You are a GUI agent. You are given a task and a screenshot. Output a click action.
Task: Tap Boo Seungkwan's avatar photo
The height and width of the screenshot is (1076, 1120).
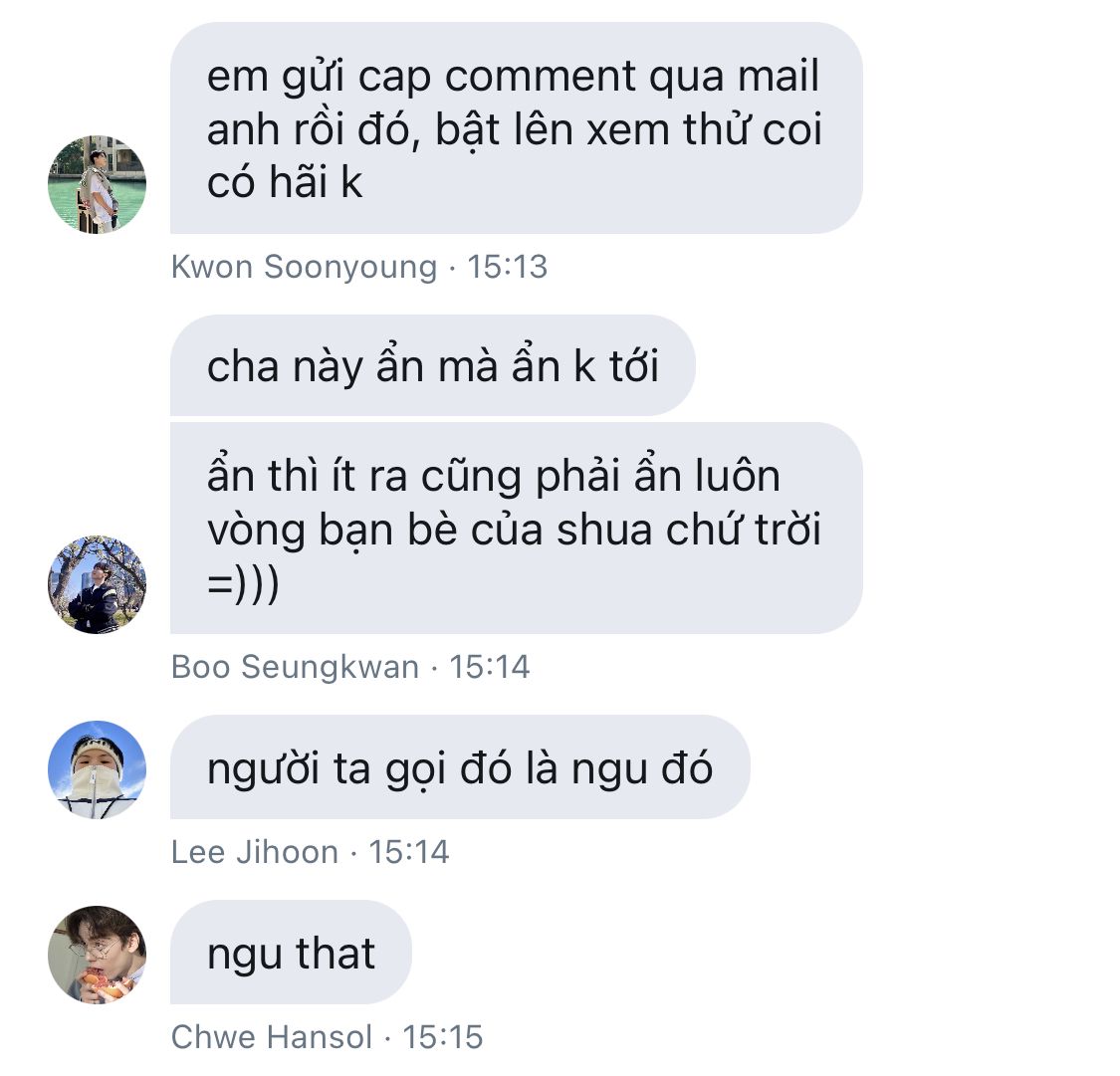[x=98, y=584]
